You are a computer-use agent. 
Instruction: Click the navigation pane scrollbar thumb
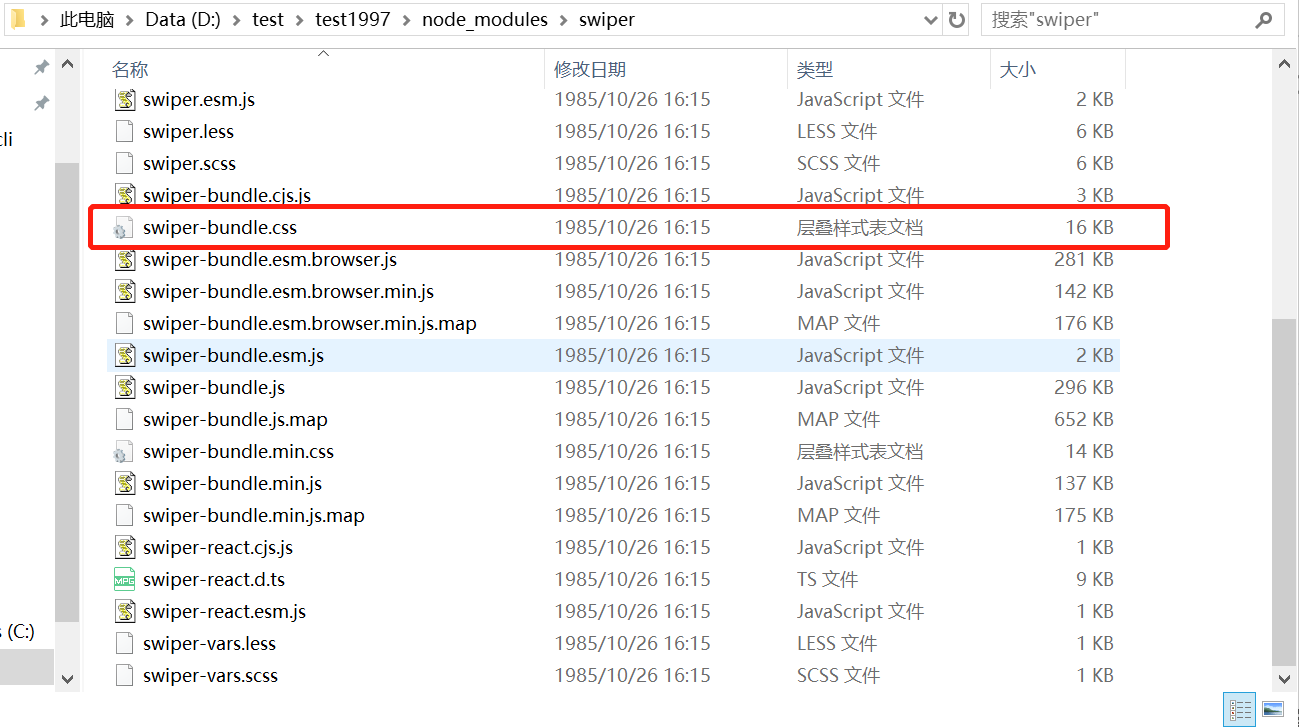pos(67,392)
